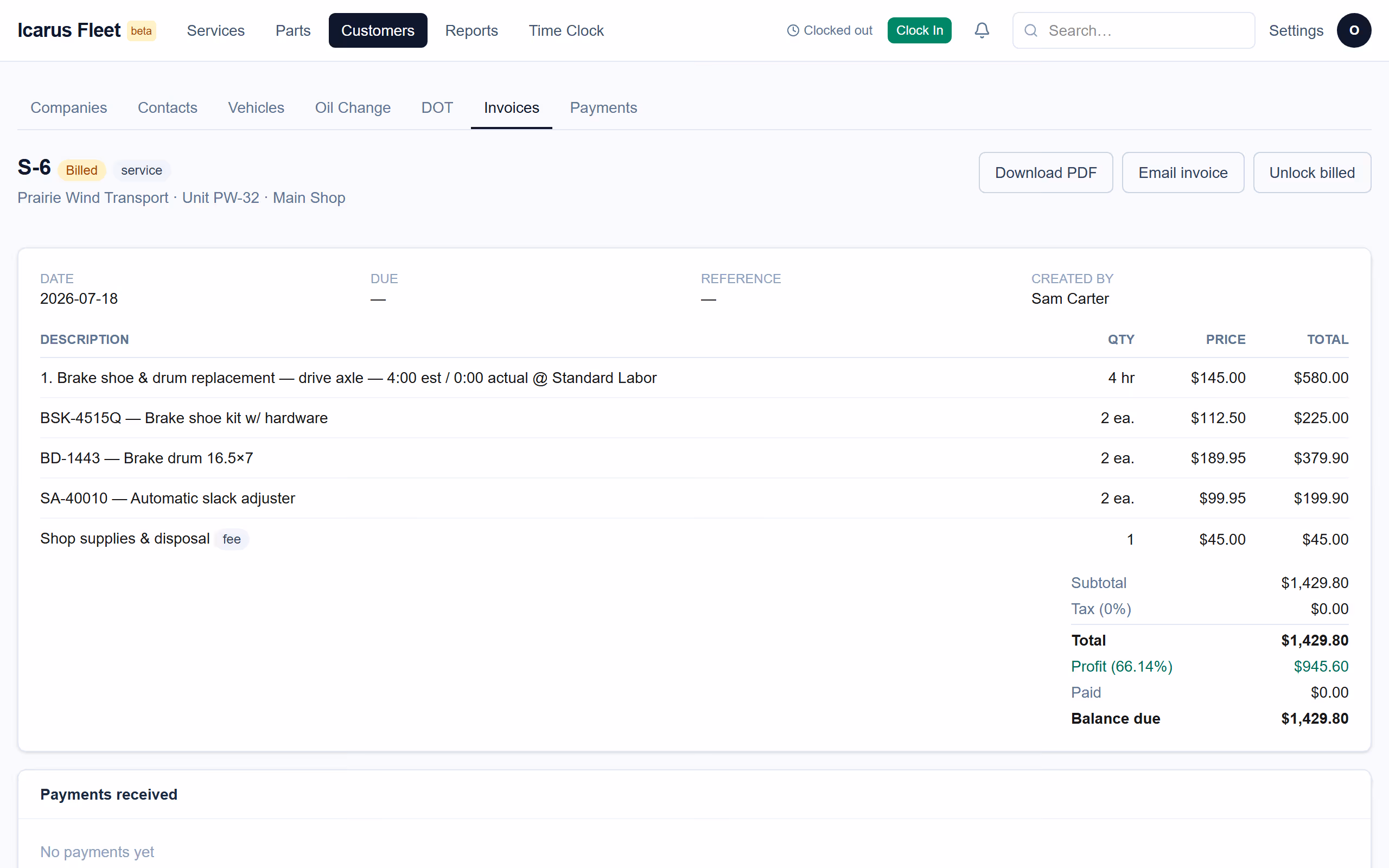1389x868 pixels.
Task: Open Prairie Wind Transport company link
Action: (x=92, y=197)
